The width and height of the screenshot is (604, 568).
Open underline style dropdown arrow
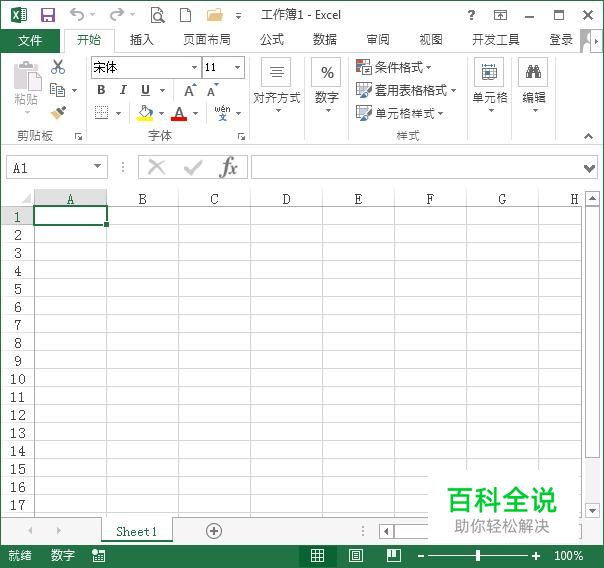[163, 90]
